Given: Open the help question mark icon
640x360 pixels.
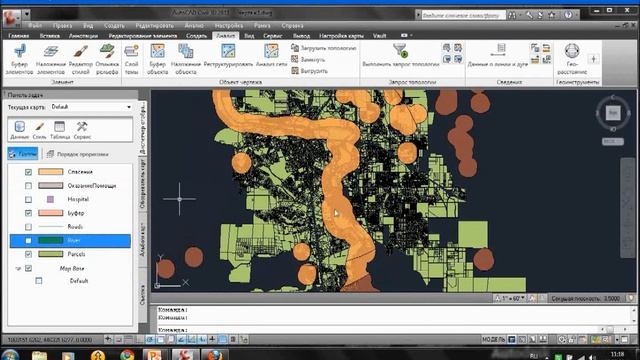Looking at the screenshot, I should [568, 15].
